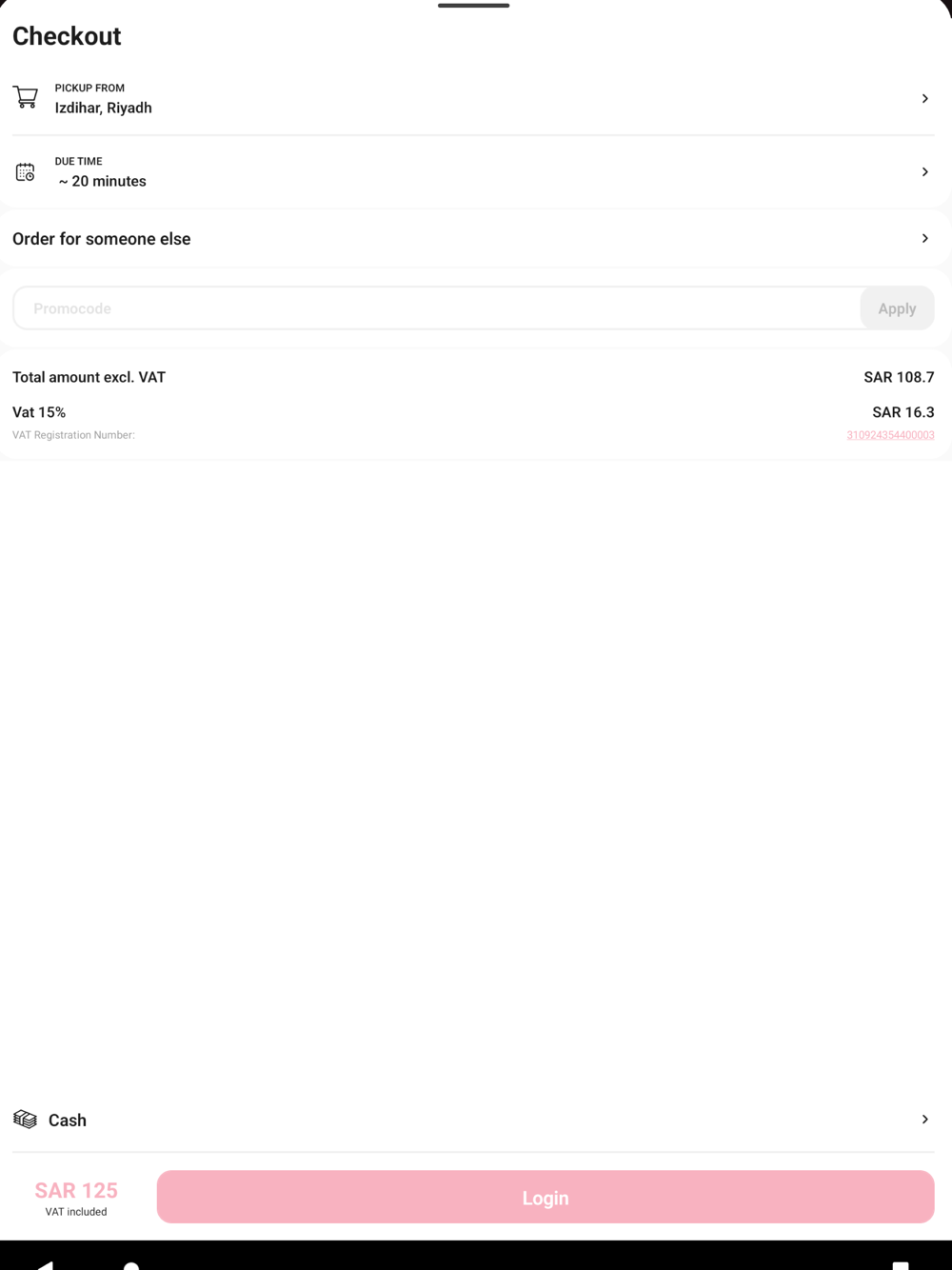The width and height of the screenshot is (952, 1270).
Task: Tap the SAR 125 total price
Action: click(76, 1191)
